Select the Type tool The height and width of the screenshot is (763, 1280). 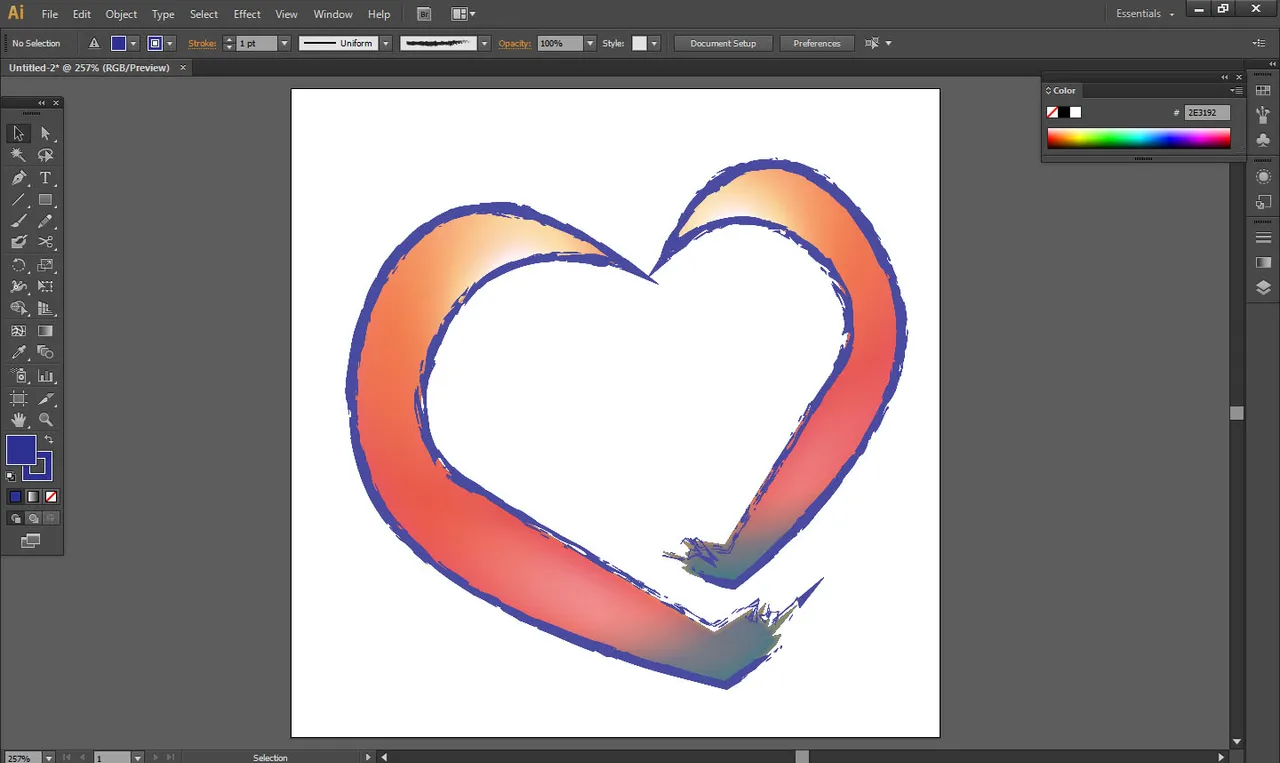click(45, 177)
